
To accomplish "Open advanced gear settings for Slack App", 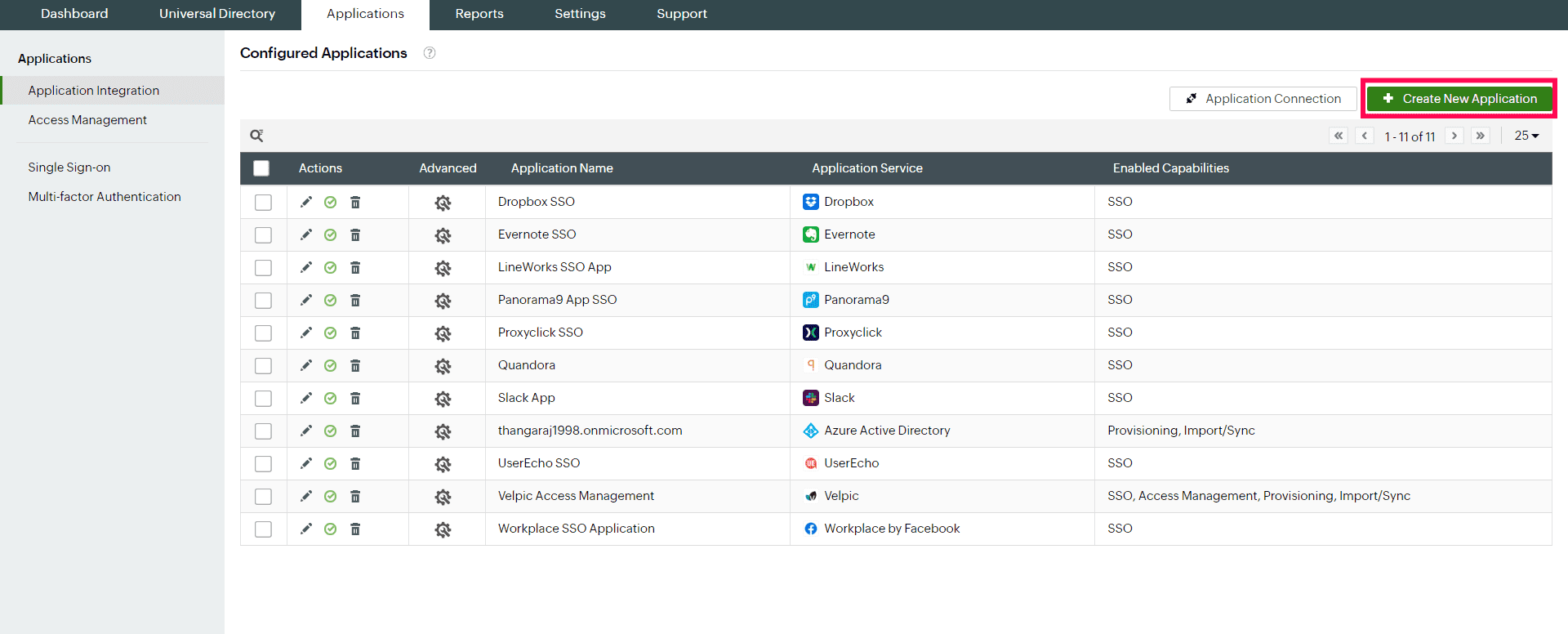I will coord(443,399).
